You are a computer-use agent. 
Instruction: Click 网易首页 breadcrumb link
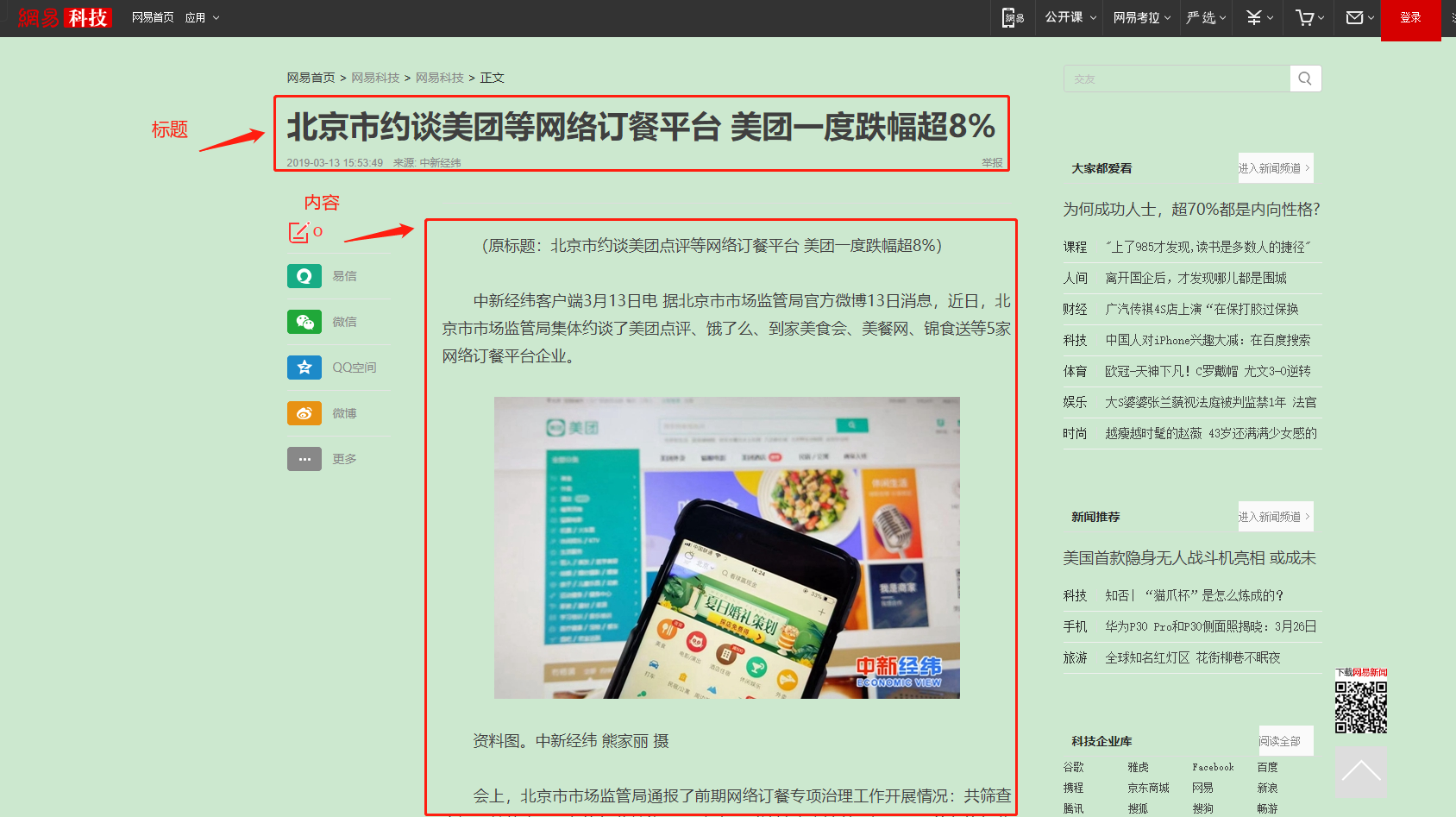311,78
